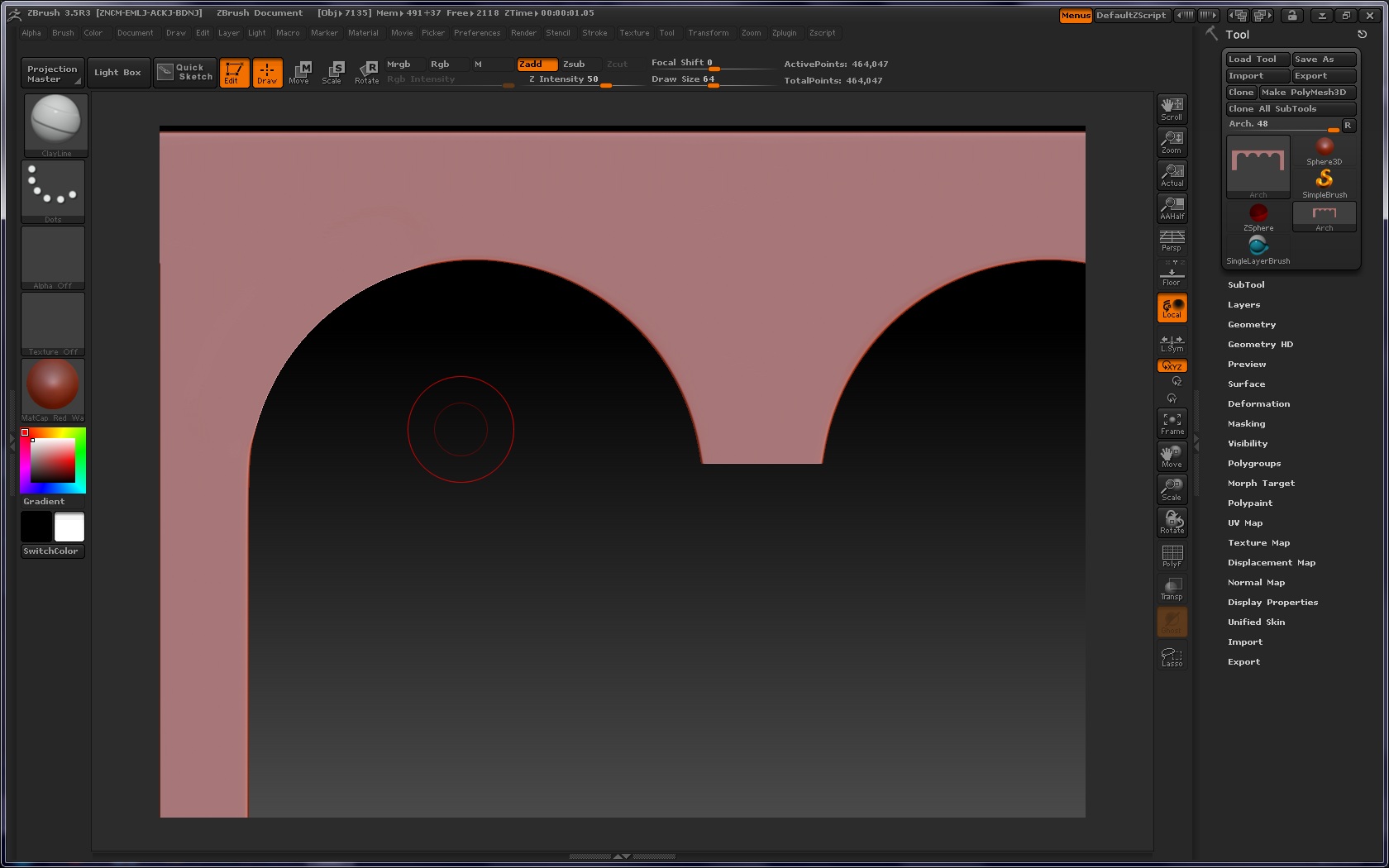Expand the Geometry section
The image size is (1389, 868).
(1251, 324)
